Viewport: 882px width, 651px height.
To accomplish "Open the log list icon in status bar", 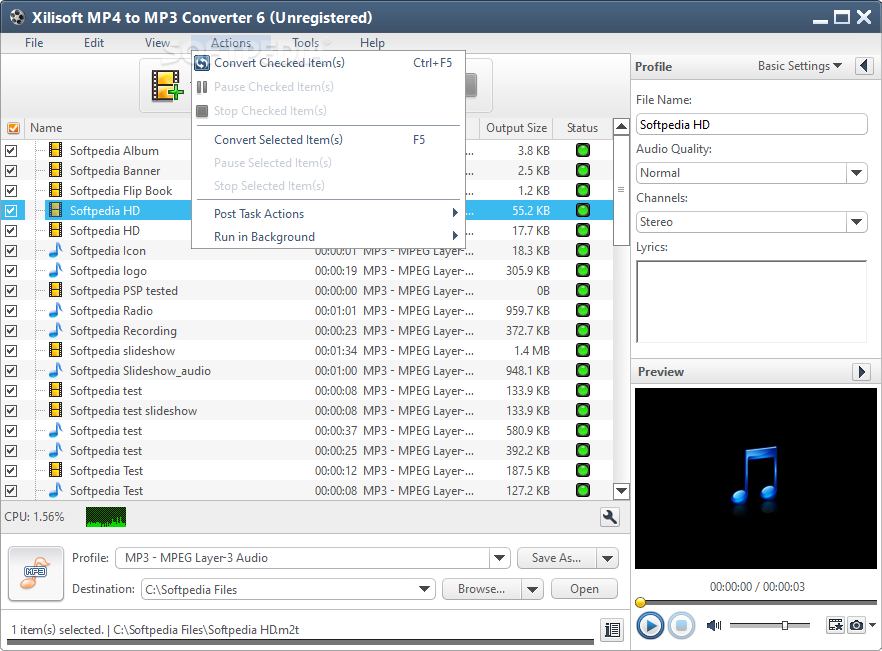I will [x=613, y=630].
